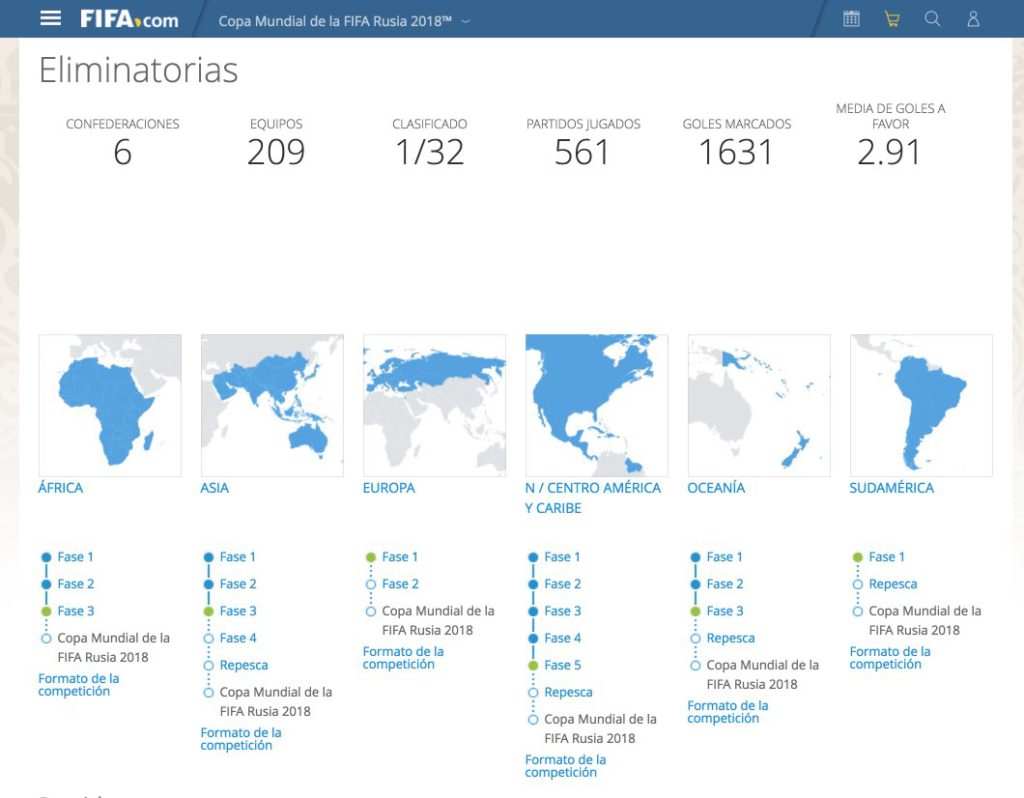Open Formato de la competición under N / Centro América
Viewport: 1024px width, 798px height.
566,766
